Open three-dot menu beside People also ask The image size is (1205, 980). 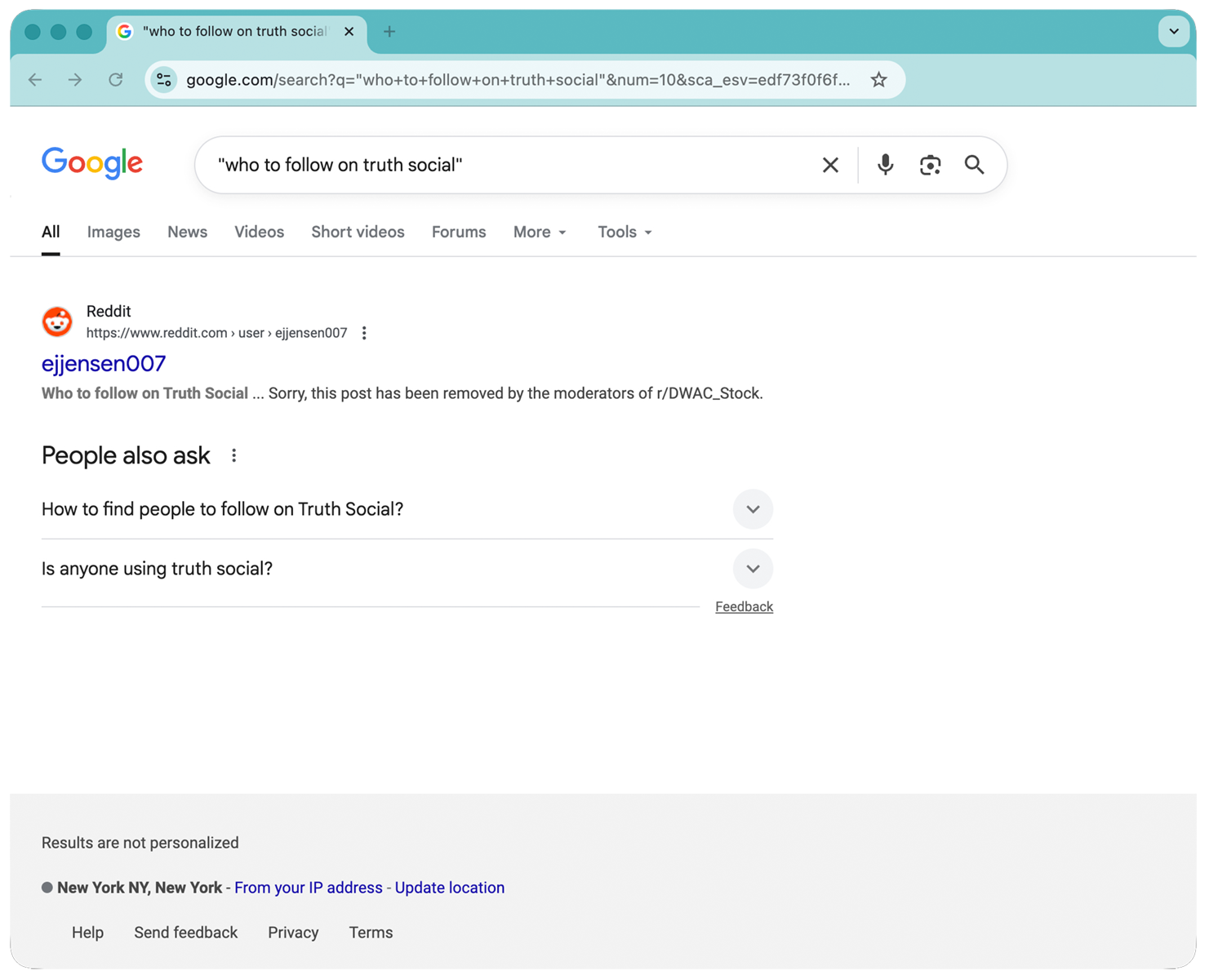(234, 455)
